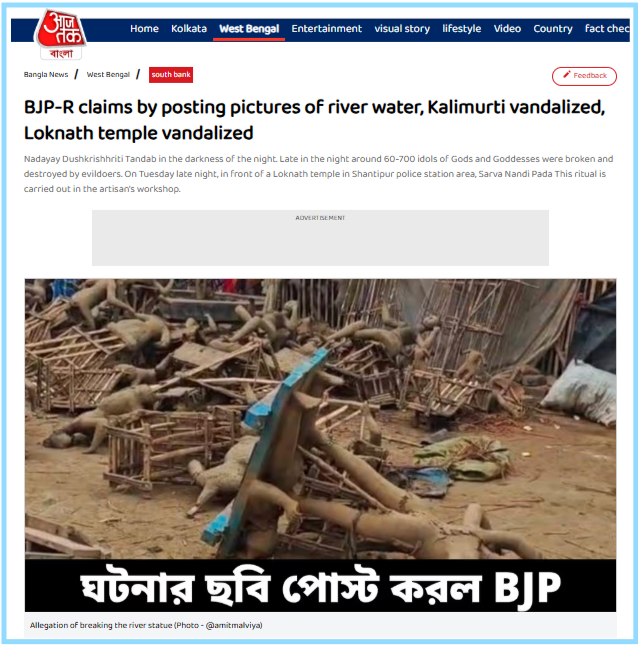Open the Video section
Screen dimensions: 638x645
pos(507,29)
